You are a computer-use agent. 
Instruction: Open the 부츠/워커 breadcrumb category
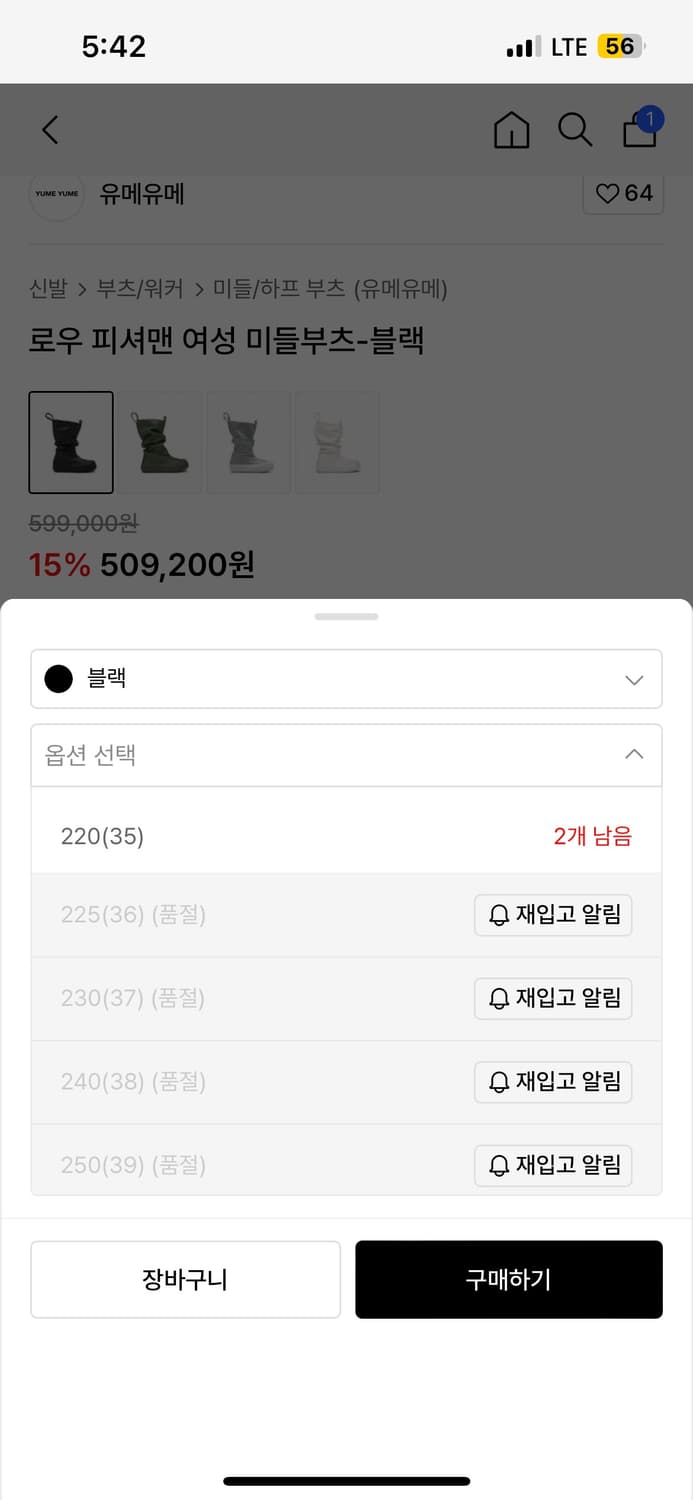140,290
